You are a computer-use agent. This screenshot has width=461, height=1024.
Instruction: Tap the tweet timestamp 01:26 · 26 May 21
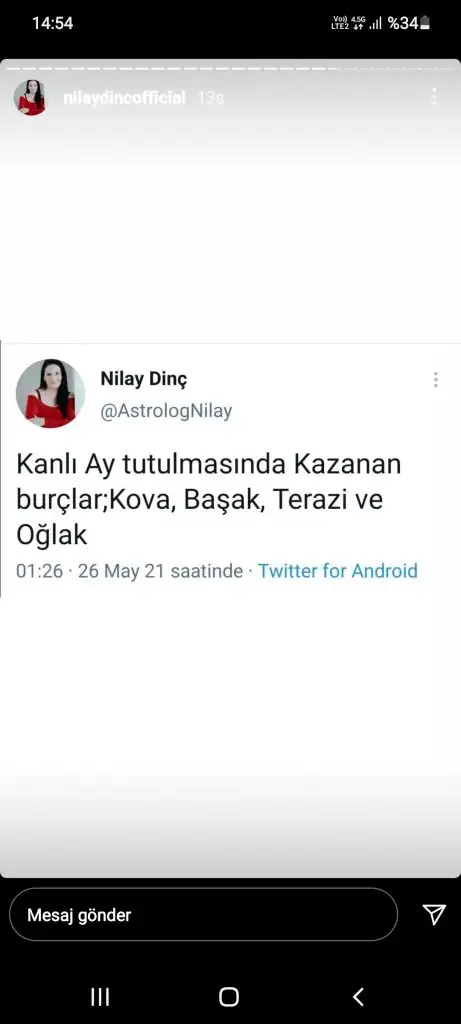pos(129,571)
